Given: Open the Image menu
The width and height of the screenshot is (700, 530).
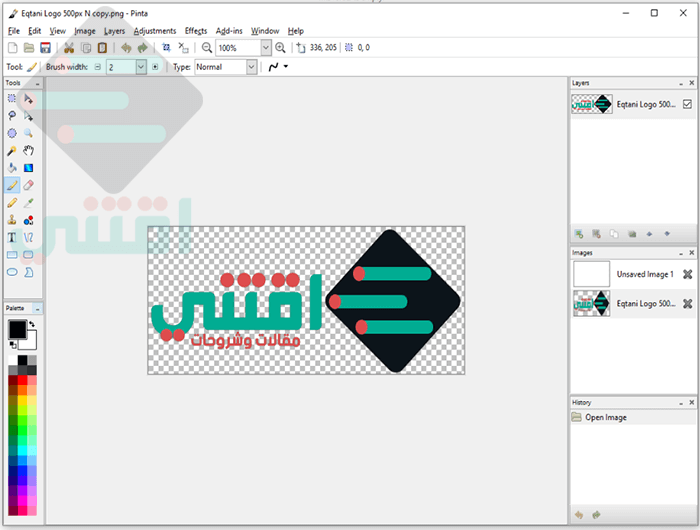Looking at the screenshot, I should [x=85, y=31].
